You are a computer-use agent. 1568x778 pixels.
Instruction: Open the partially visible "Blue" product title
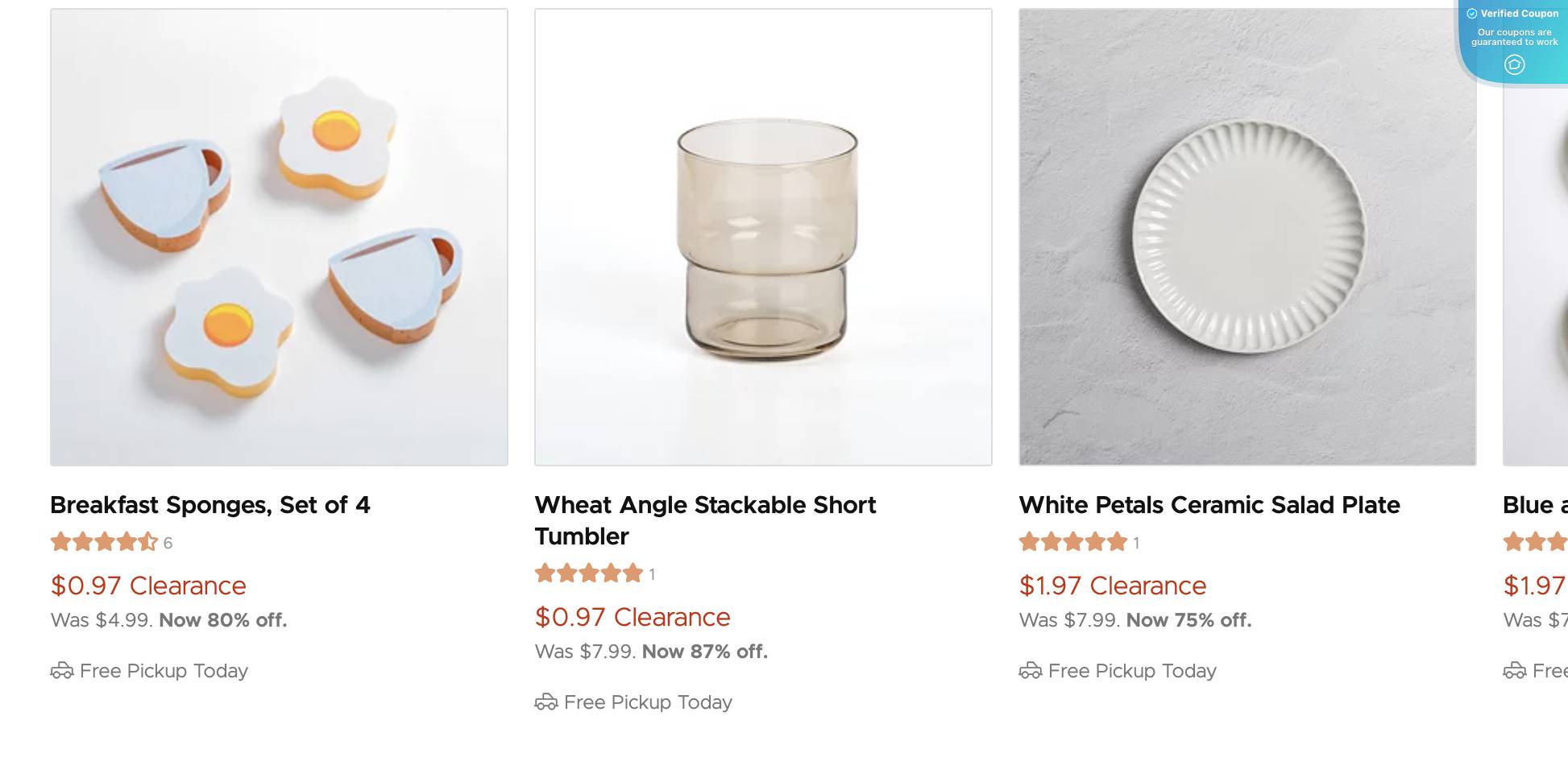(1534, 505)
